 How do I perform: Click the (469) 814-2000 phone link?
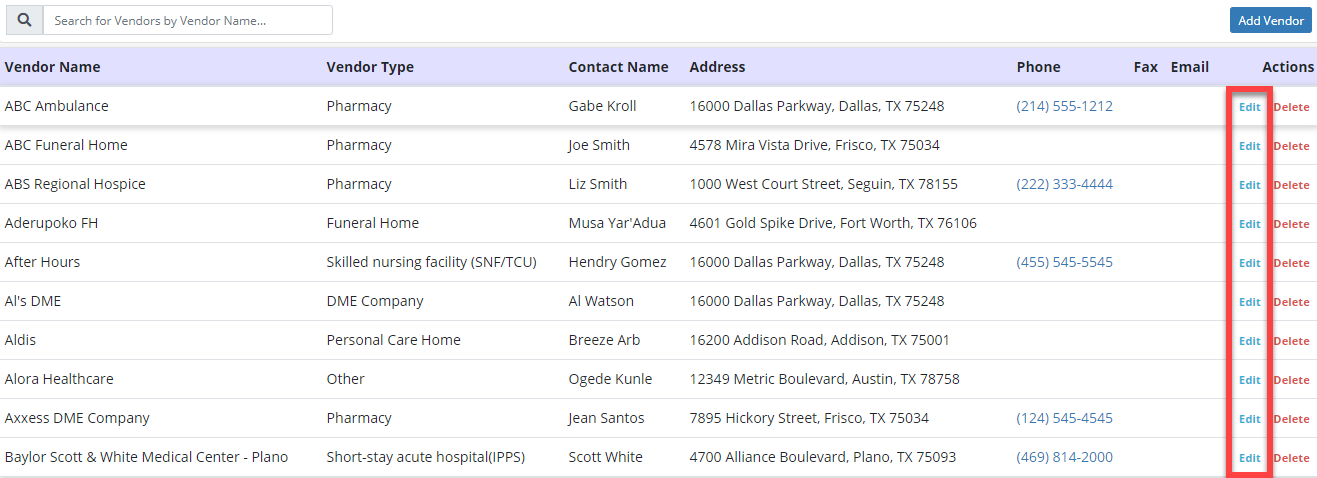pyautogui.click(x=1064, y=457)
